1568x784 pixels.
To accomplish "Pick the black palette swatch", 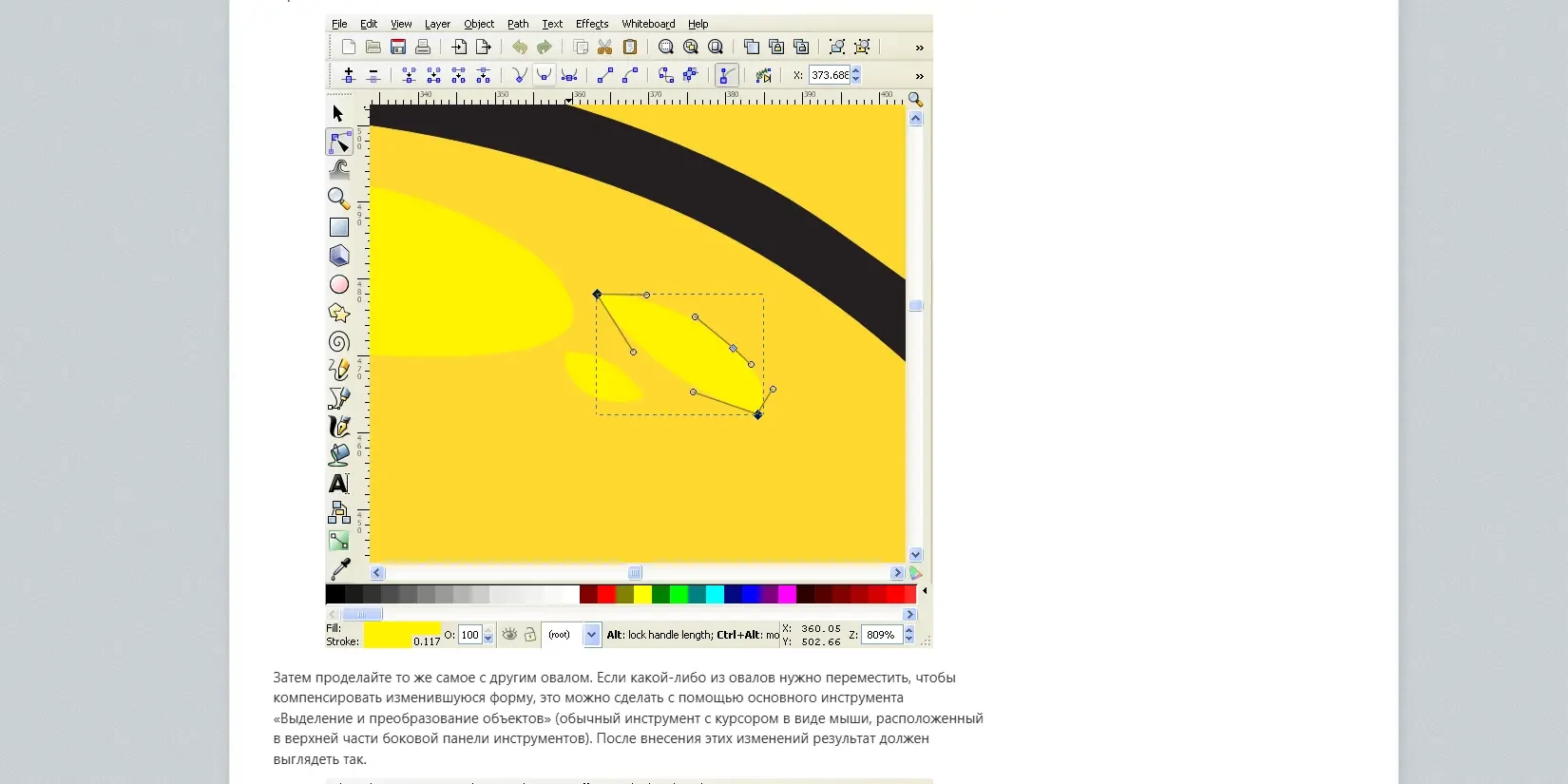I will (335, 594).
